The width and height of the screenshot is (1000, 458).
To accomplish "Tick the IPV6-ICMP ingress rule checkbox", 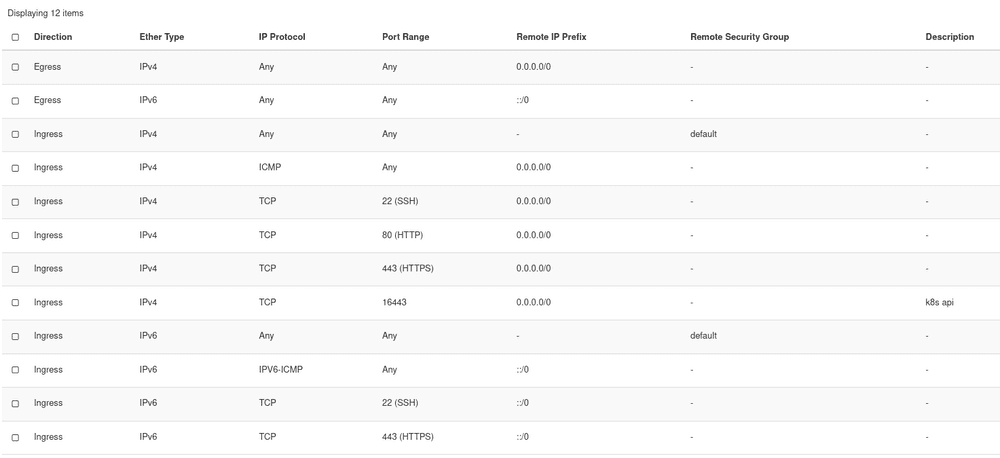I will [x=15, y=370].
